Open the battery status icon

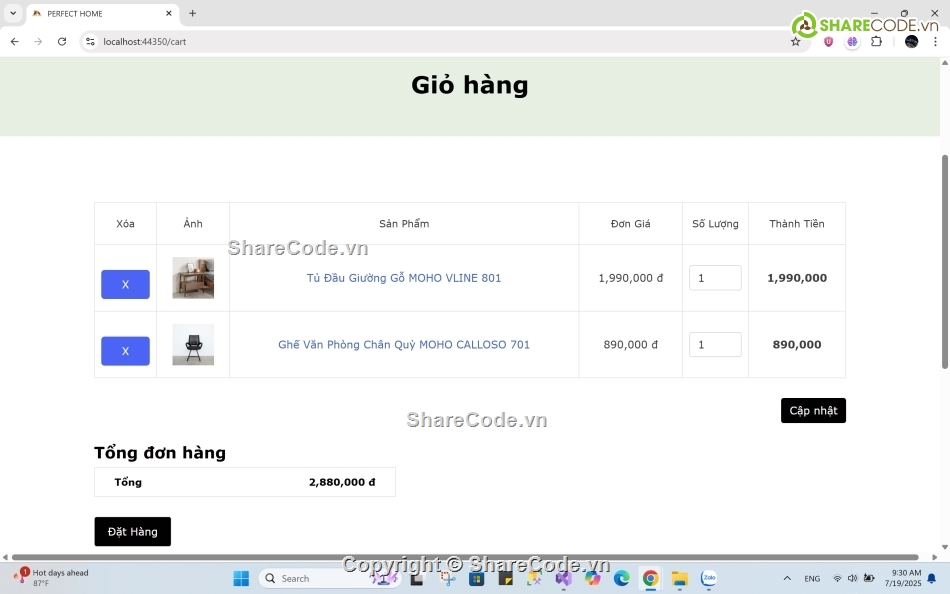[x=869, y=579]
